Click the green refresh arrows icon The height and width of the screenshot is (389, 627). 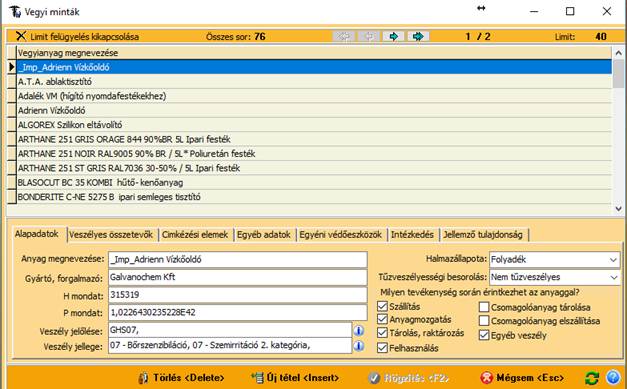[592, 377]
